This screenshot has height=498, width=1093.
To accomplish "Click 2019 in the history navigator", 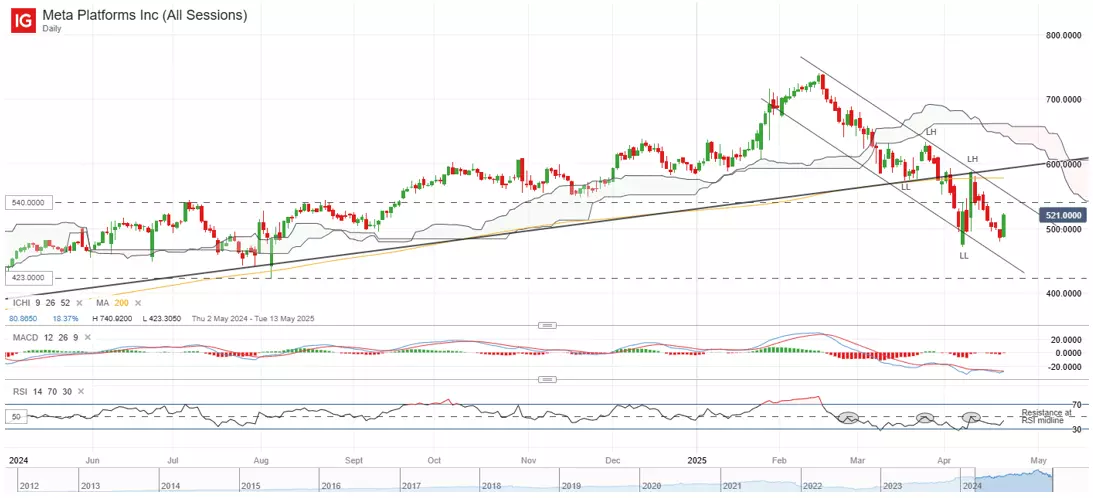I will [572, 485].
